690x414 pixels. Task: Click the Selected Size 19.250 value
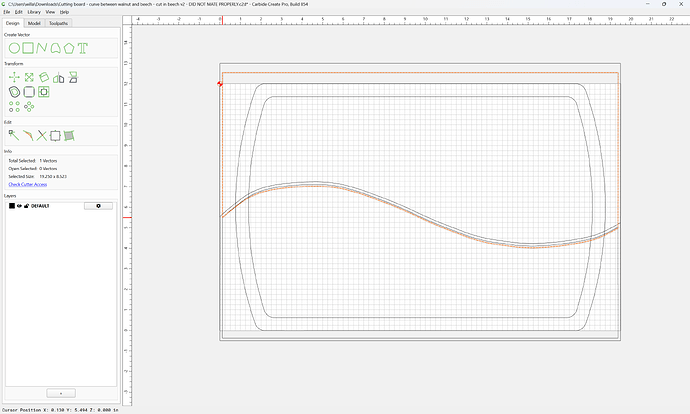coord(53,176)
